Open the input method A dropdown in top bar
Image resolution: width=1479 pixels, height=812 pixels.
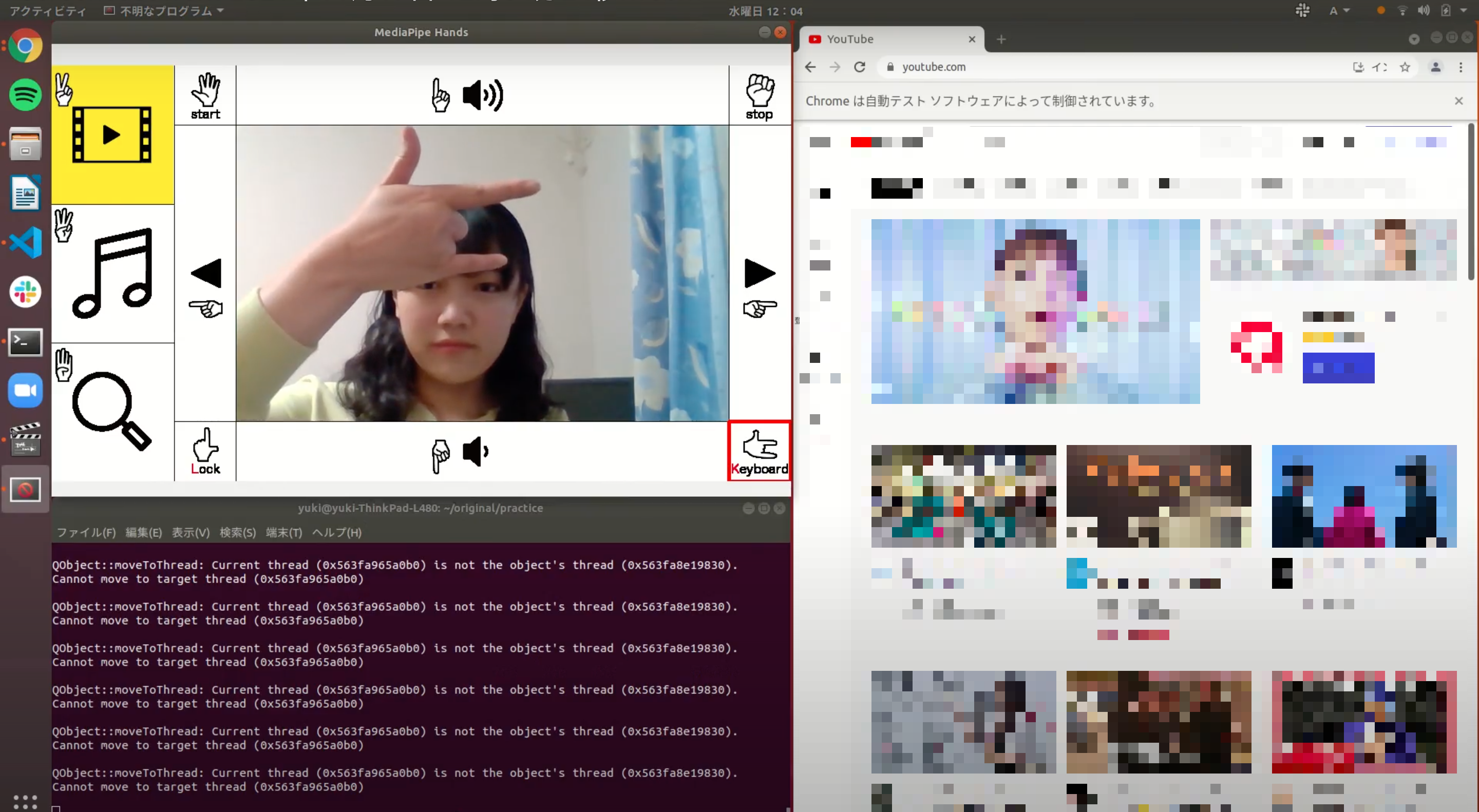tap(1339, 11)
